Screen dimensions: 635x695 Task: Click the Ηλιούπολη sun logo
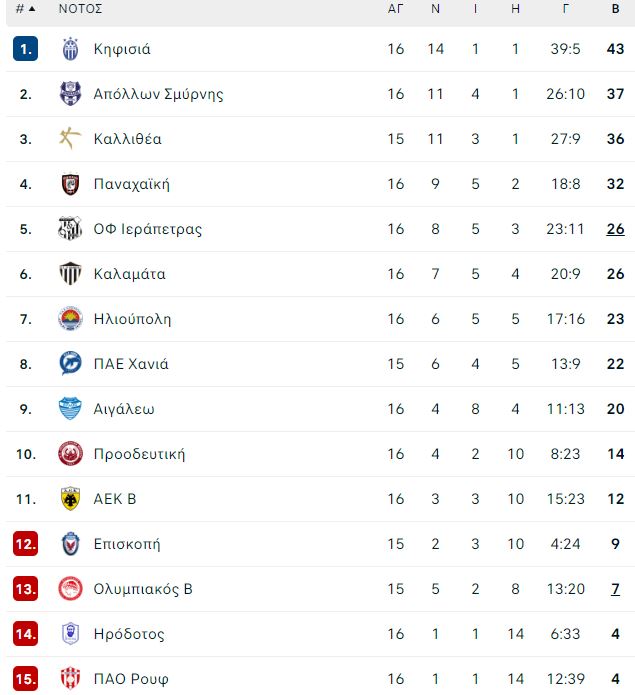pyautogui.click(x=70, y=319)
